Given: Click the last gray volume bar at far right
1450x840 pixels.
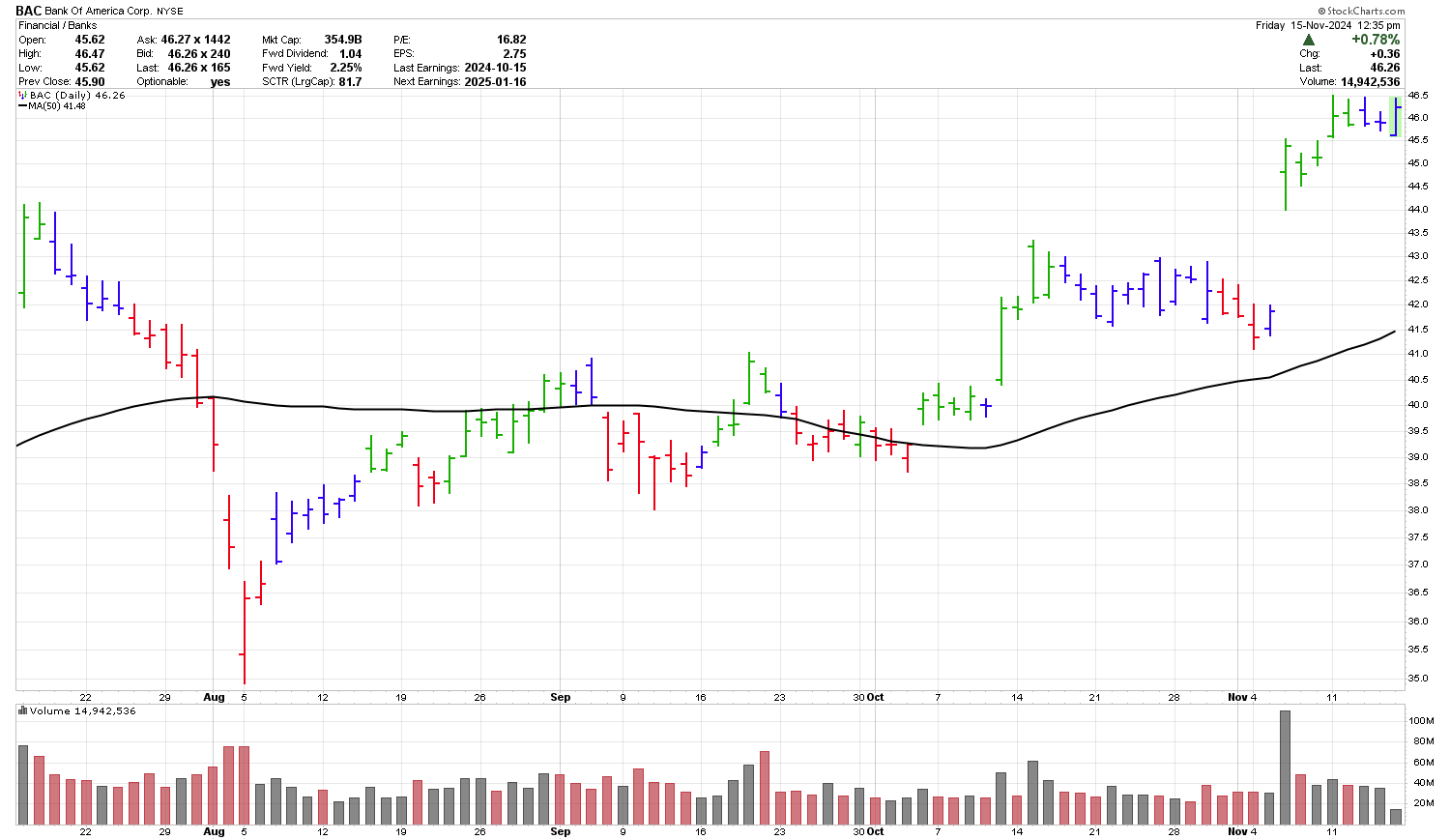Looking at the screenshot, I should click(x=1395, y=817).
